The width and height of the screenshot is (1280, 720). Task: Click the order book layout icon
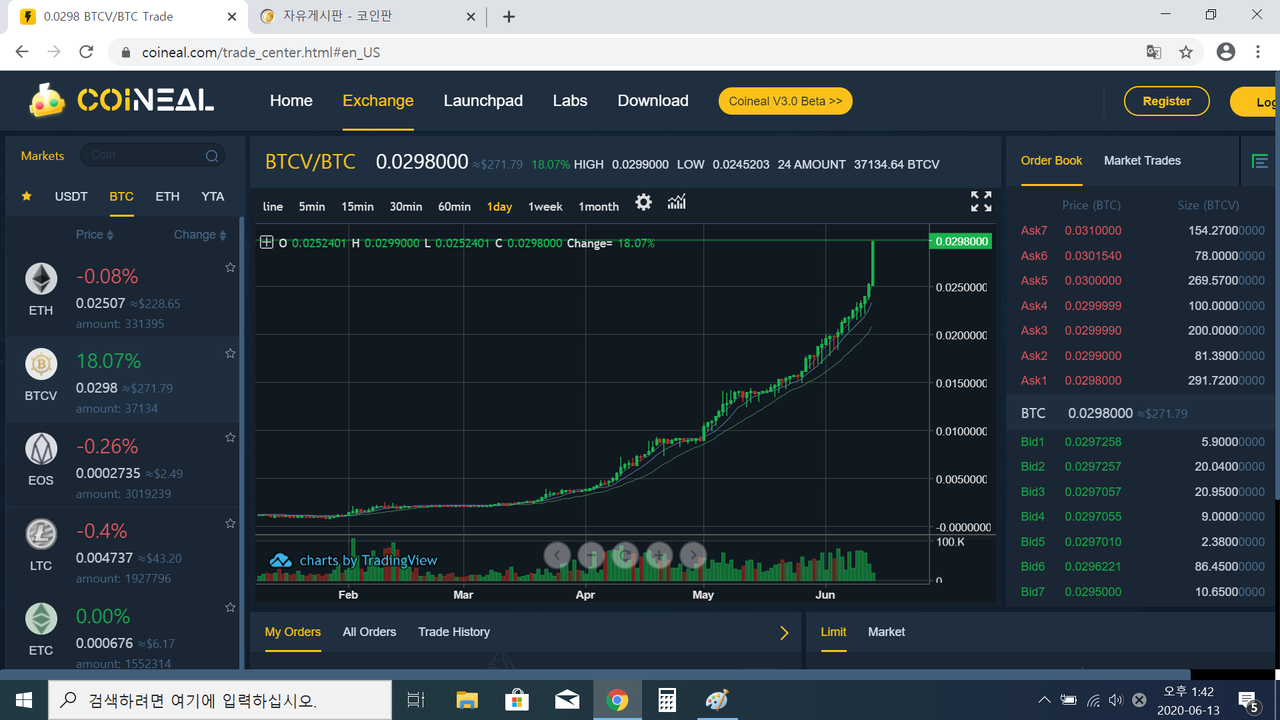click(x=1260, y=161)
